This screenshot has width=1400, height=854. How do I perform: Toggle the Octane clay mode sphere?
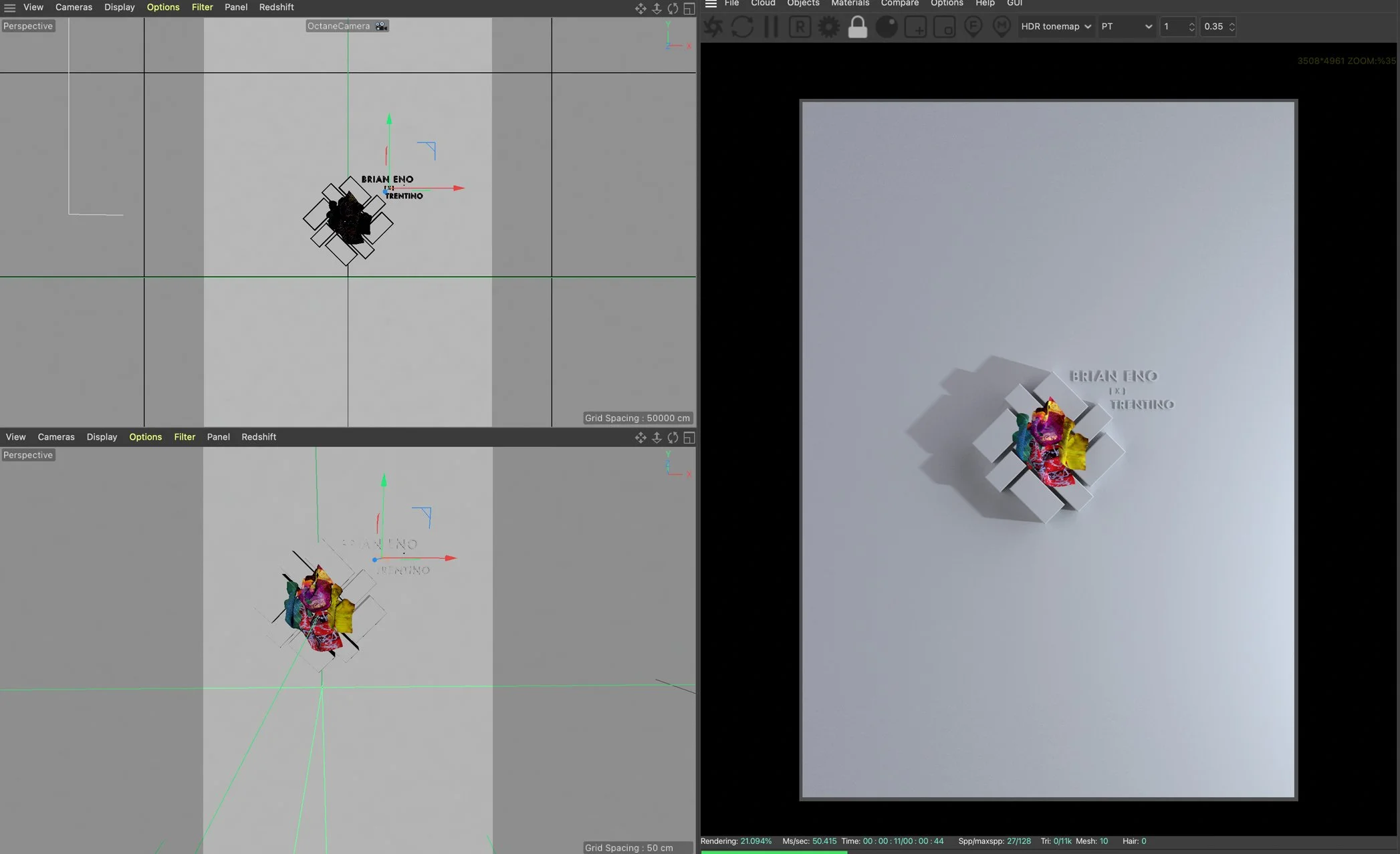tap(887, 27)
